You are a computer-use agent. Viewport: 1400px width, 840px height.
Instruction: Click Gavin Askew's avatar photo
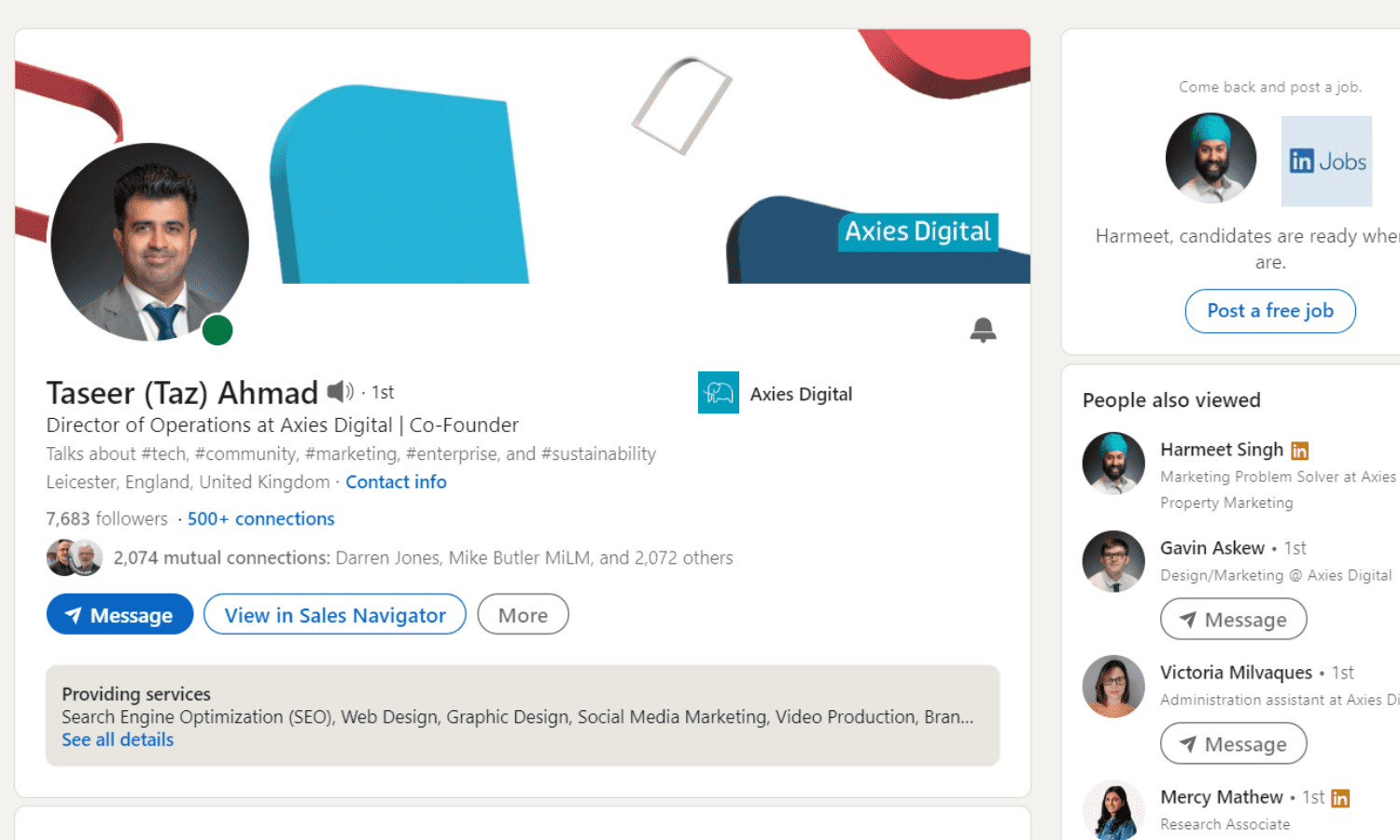coord(1113,561)
